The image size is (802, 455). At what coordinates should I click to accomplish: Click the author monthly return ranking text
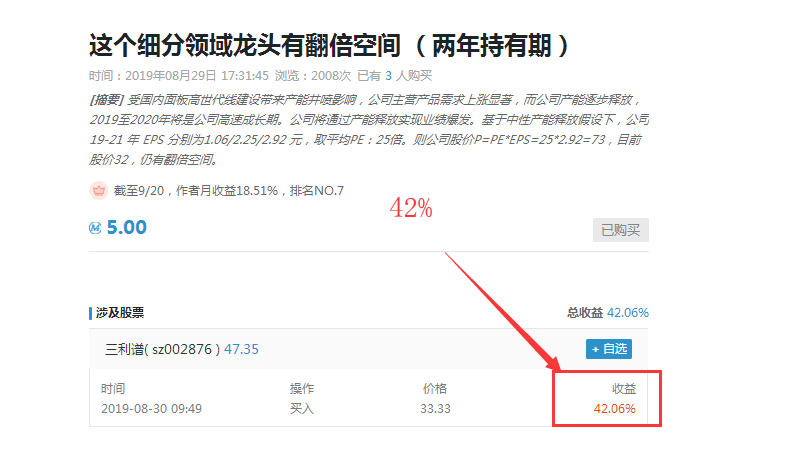[x=230, y=191]
